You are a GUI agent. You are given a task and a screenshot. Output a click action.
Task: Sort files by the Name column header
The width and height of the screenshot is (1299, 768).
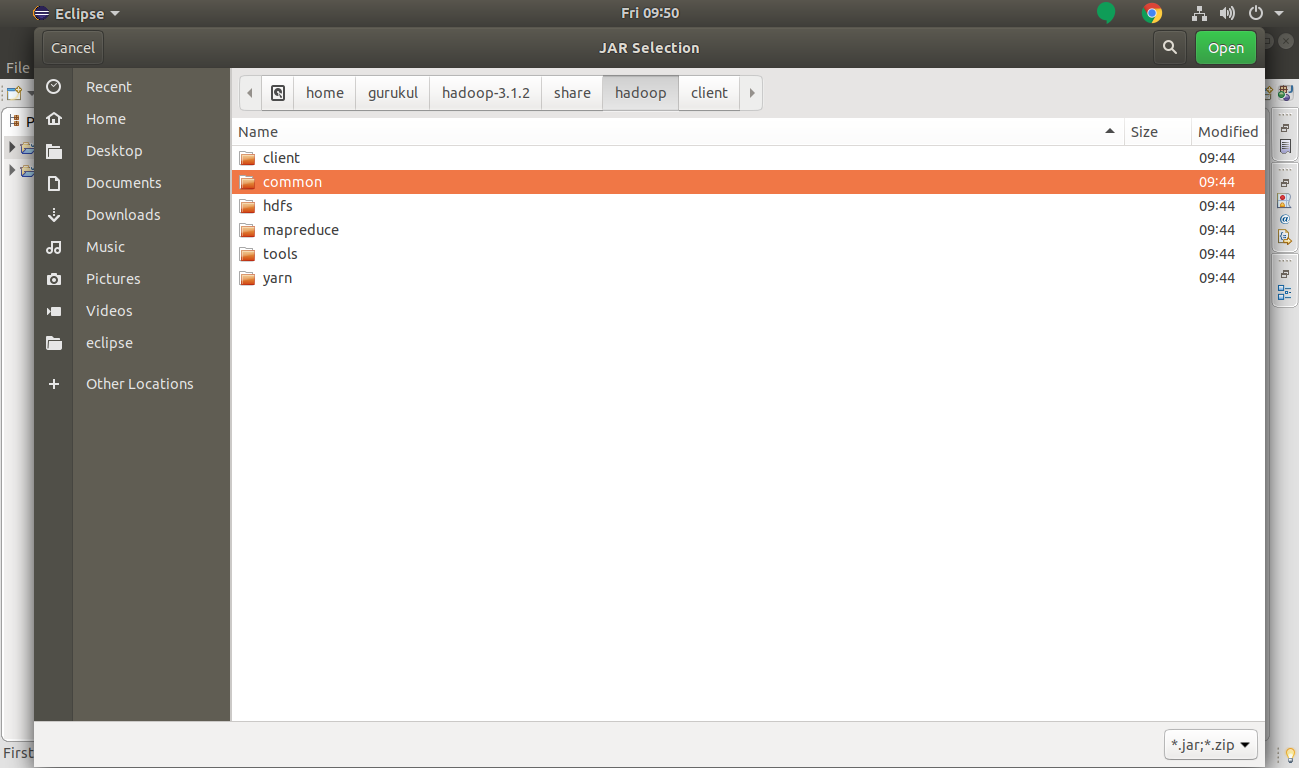678,131
